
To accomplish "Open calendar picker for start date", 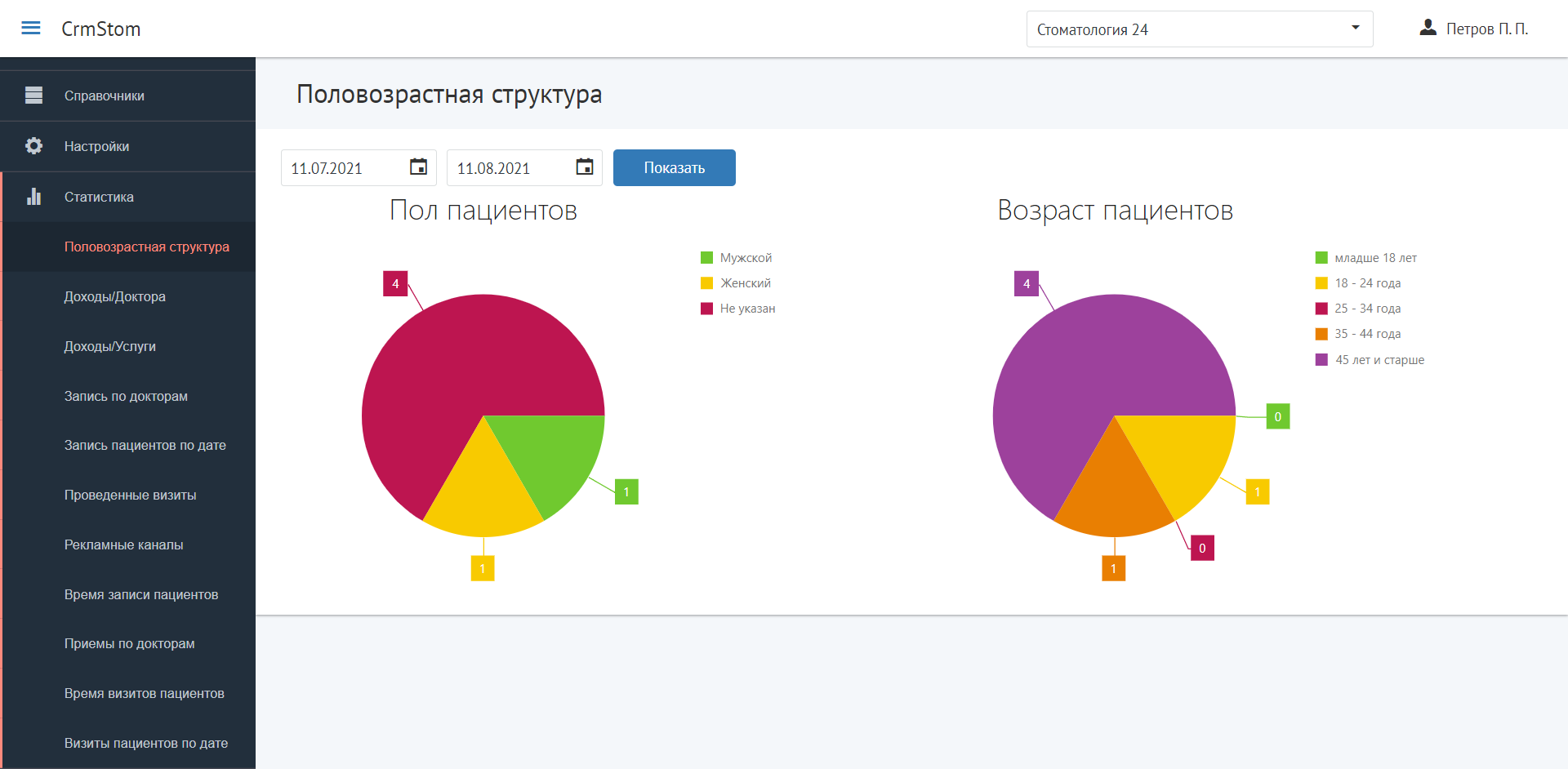I will [418, 167].
